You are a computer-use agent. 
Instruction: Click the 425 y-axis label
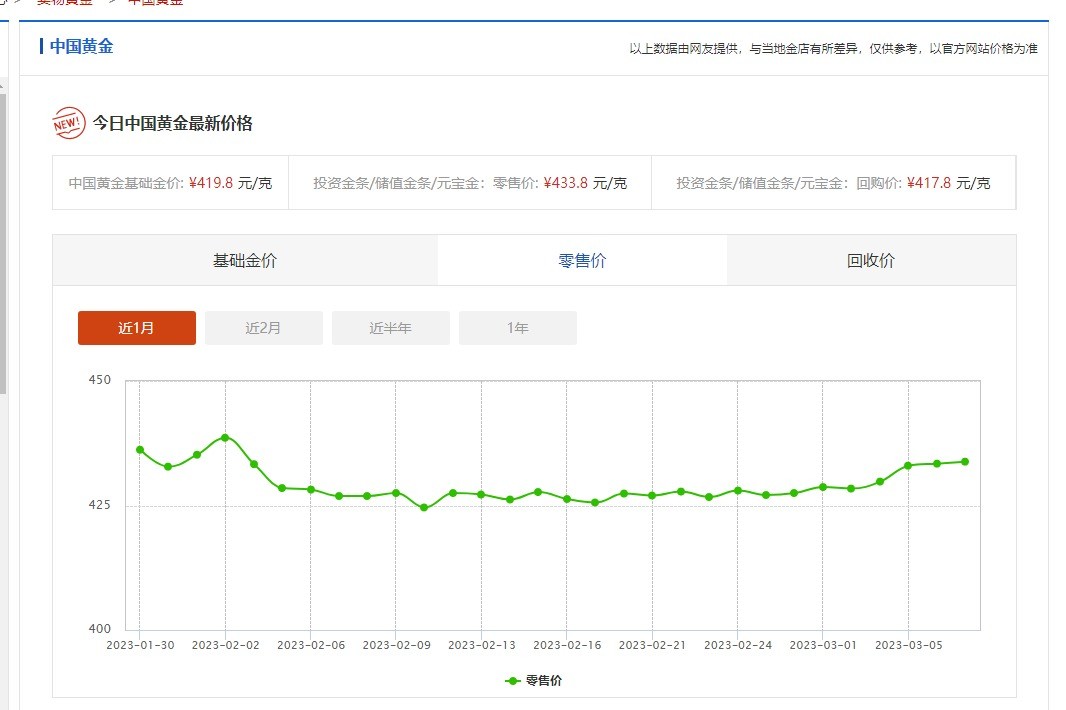99,505
